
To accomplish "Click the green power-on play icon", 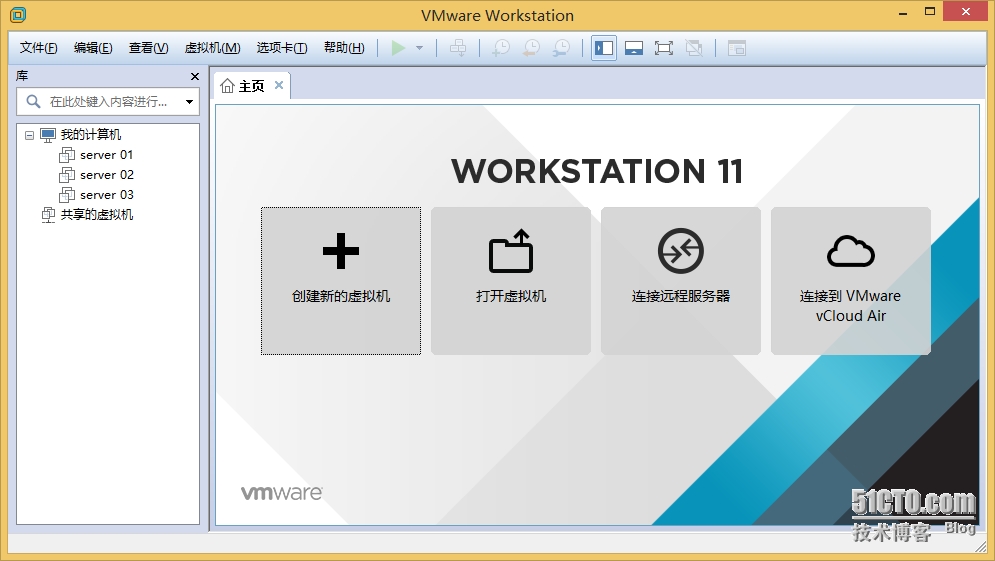I will tap(398, 48).
